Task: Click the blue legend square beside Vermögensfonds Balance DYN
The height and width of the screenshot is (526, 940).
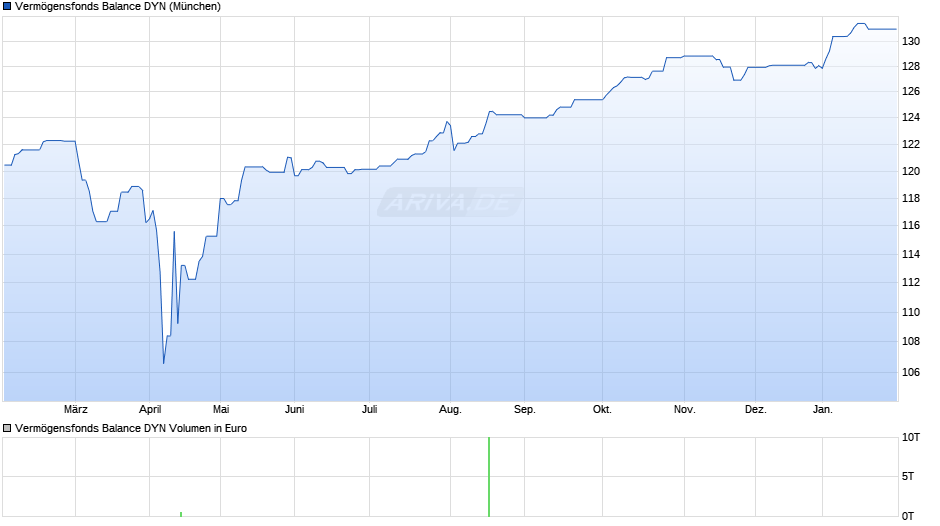Action: [x=7, y=7]
